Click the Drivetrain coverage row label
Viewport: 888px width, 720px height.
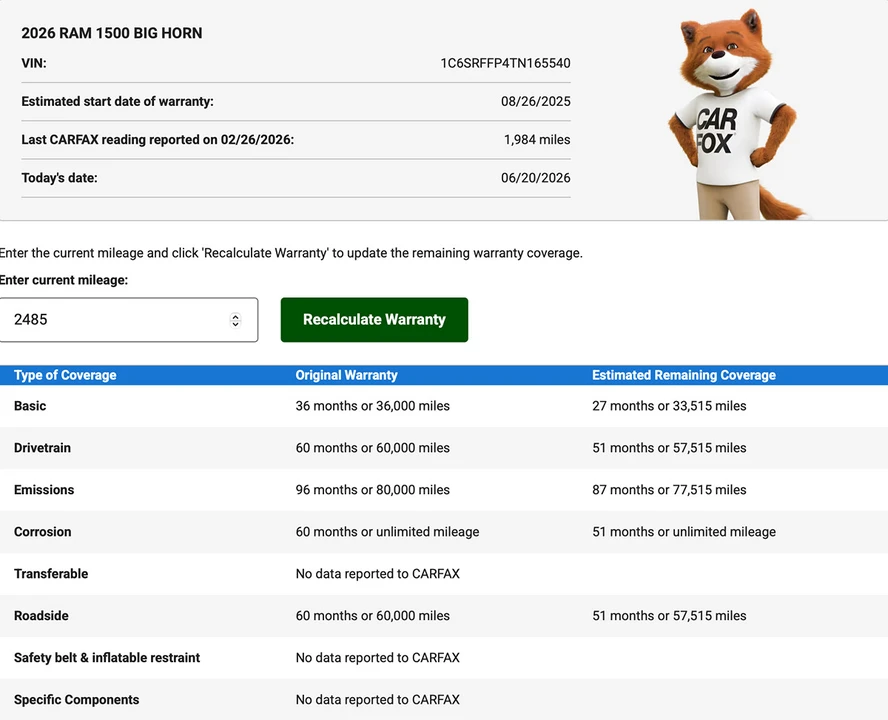pyautogui.click(x=42, y=448)
